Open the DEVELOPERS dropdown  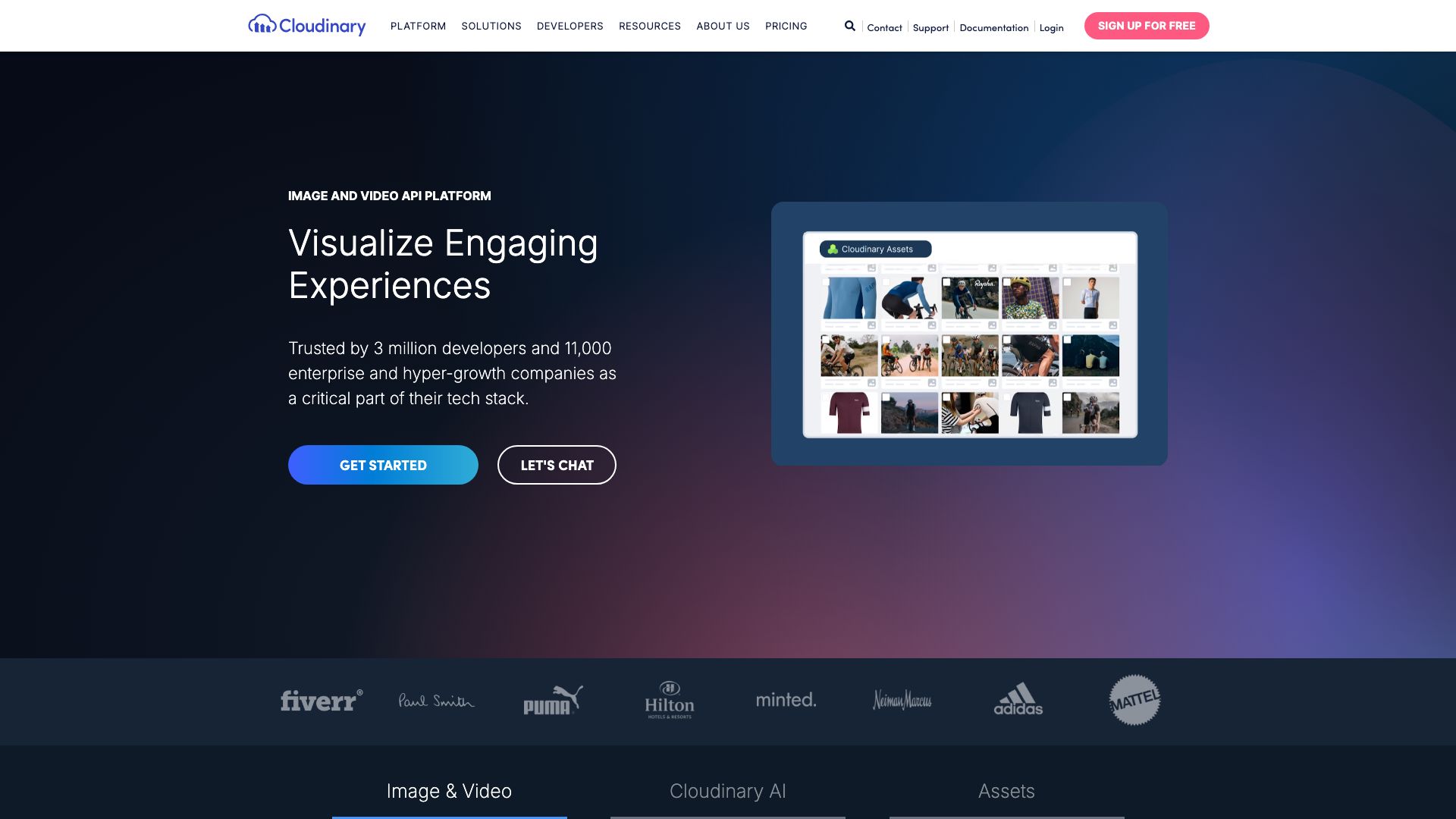(570, 26)
